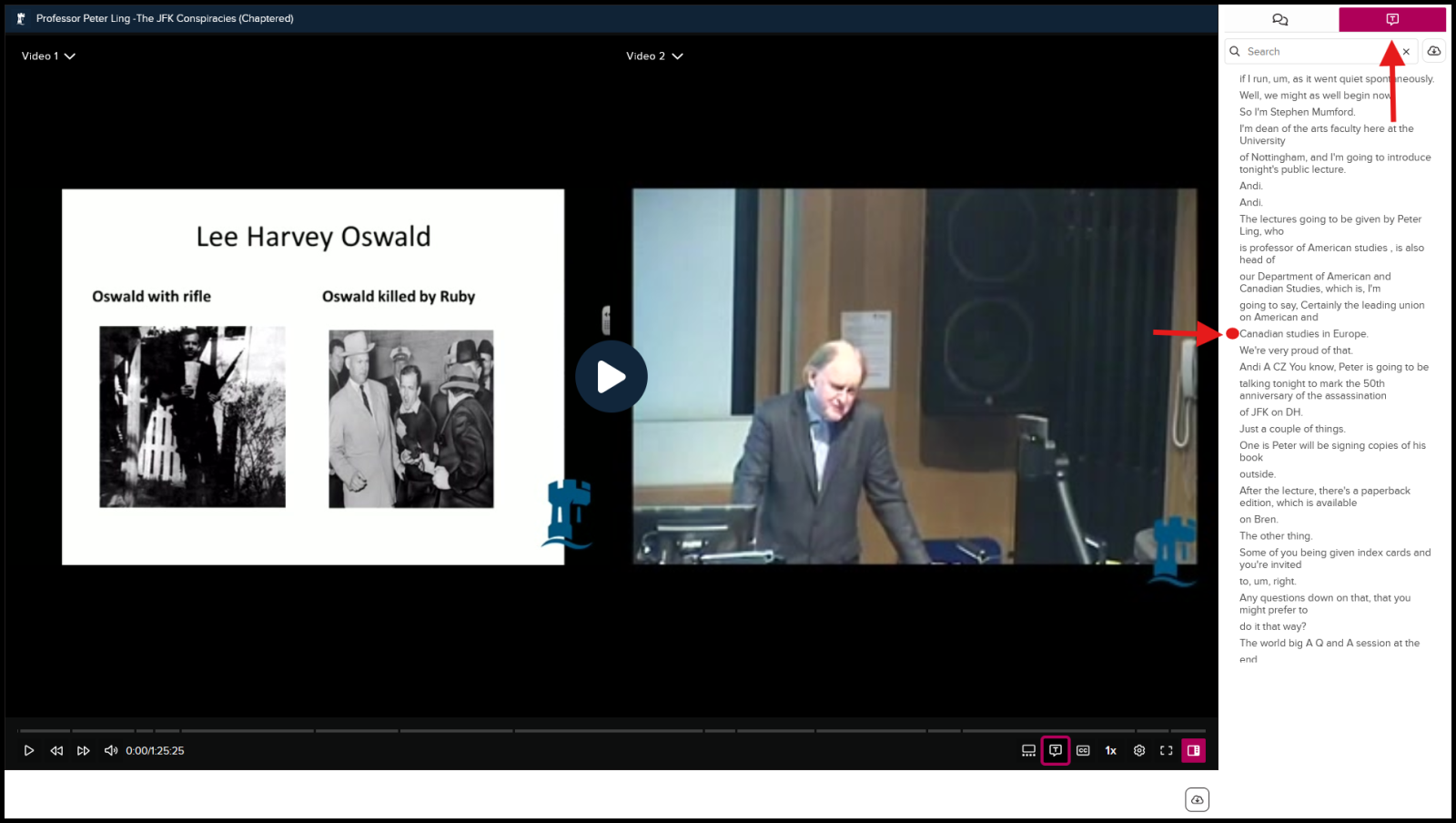Download via cloud icon below player

1198,799
